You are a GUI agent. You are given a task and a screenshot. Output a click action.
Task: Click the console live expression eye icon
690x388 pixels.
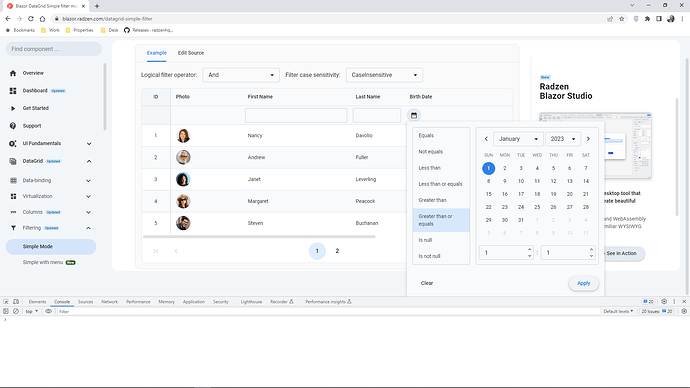pyautogui.click(x=48, y=311)
